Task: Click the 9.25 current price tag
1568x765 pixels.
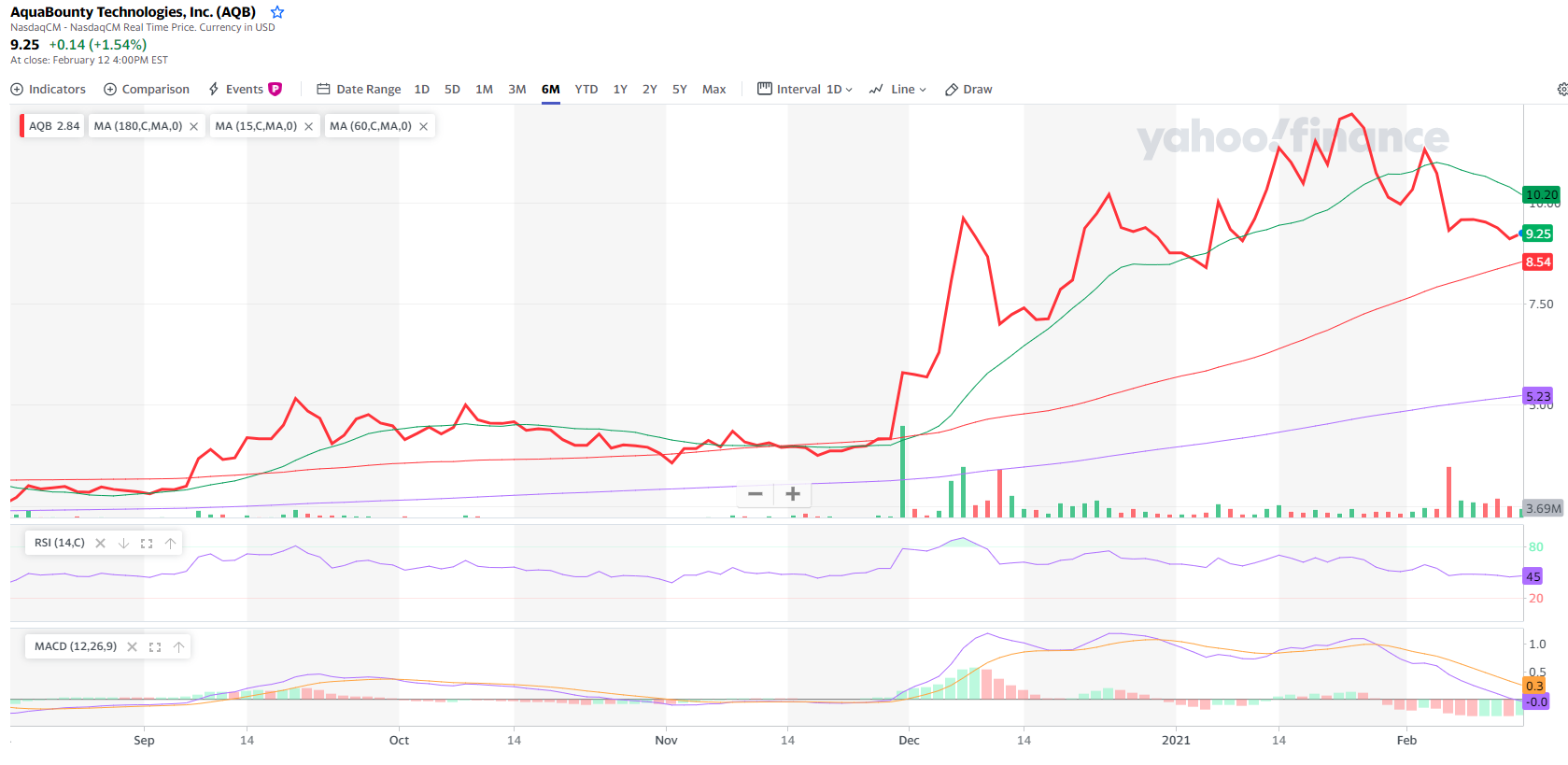Action: pos(1538,234)
